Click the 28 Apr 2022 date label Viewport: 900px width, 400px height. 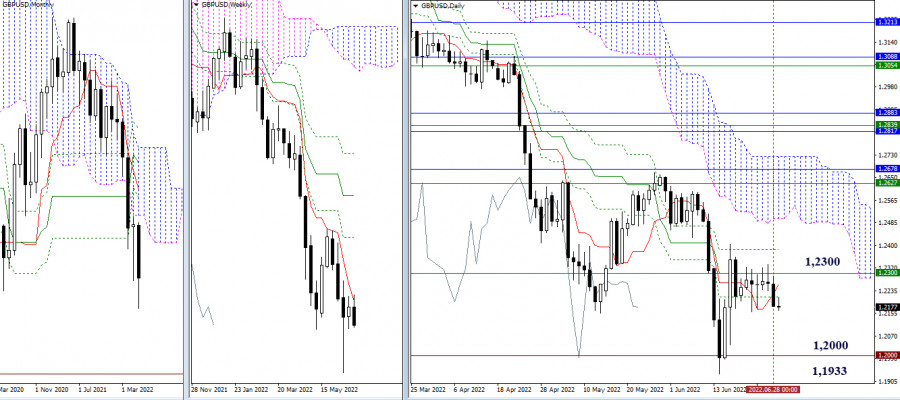coord(556,389)
